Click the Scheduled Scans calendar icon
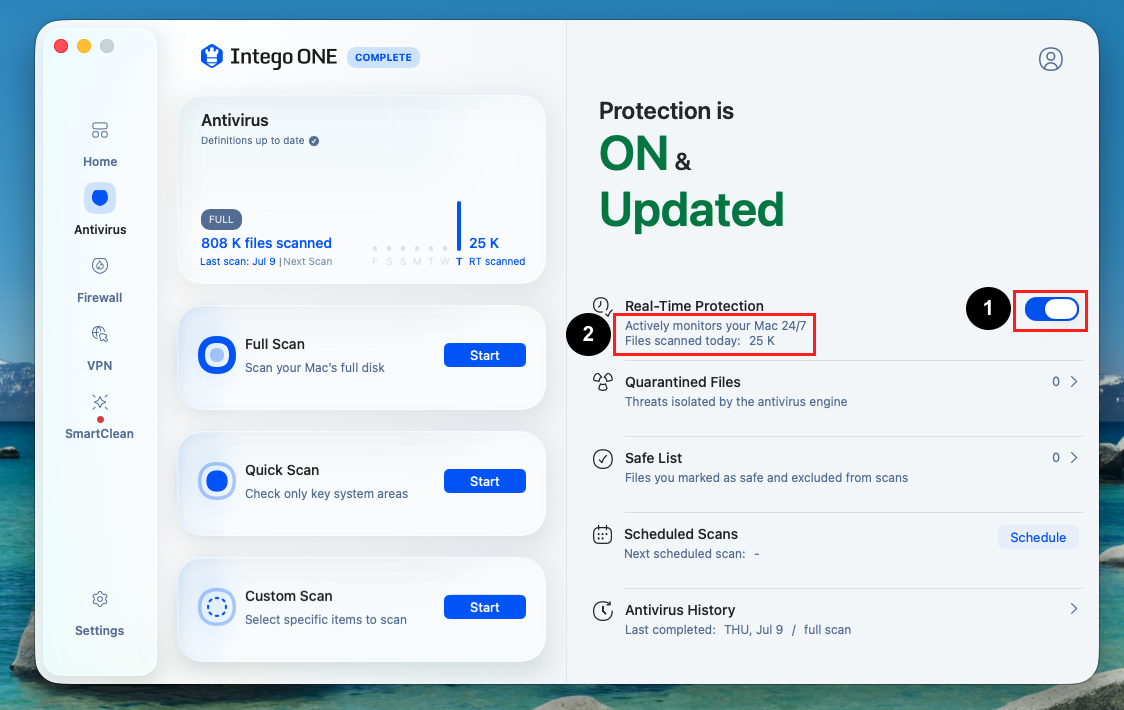 [x=602, y=534]
